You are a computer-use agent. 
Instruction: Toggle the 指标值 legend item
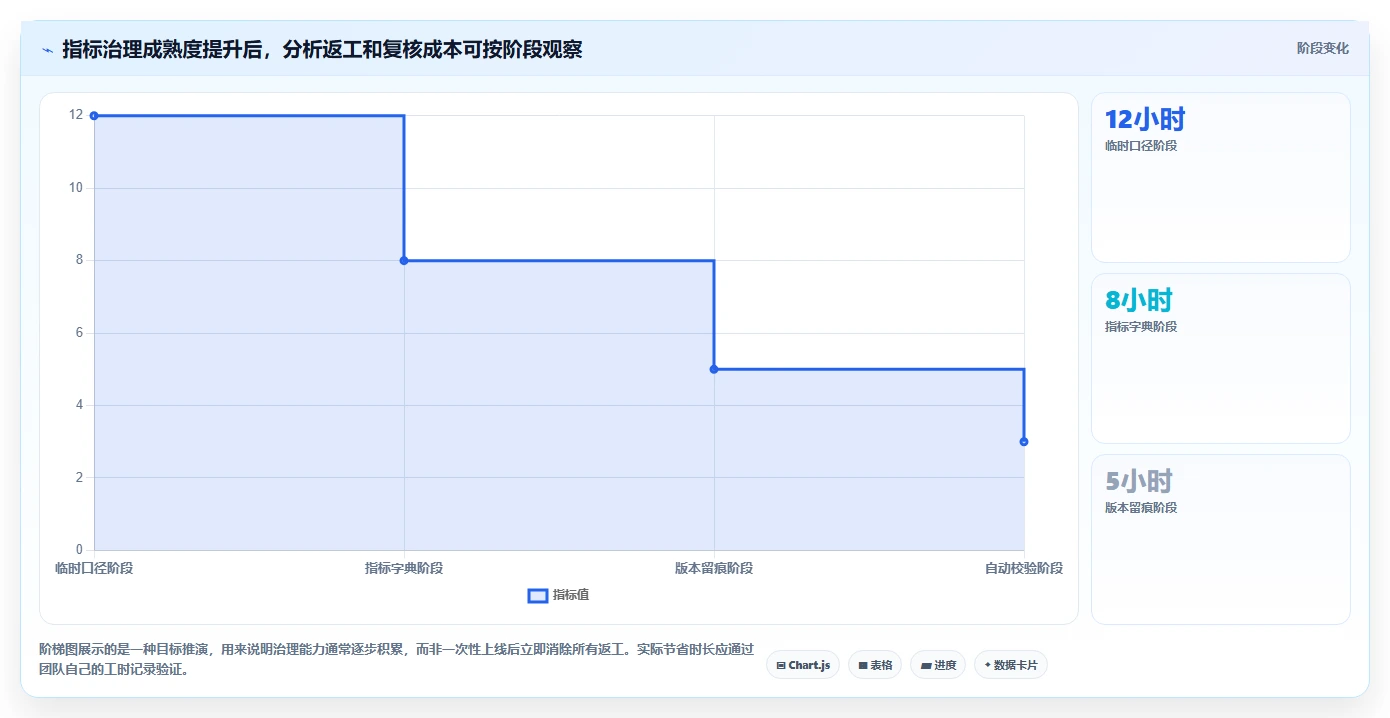click(558, 595)
